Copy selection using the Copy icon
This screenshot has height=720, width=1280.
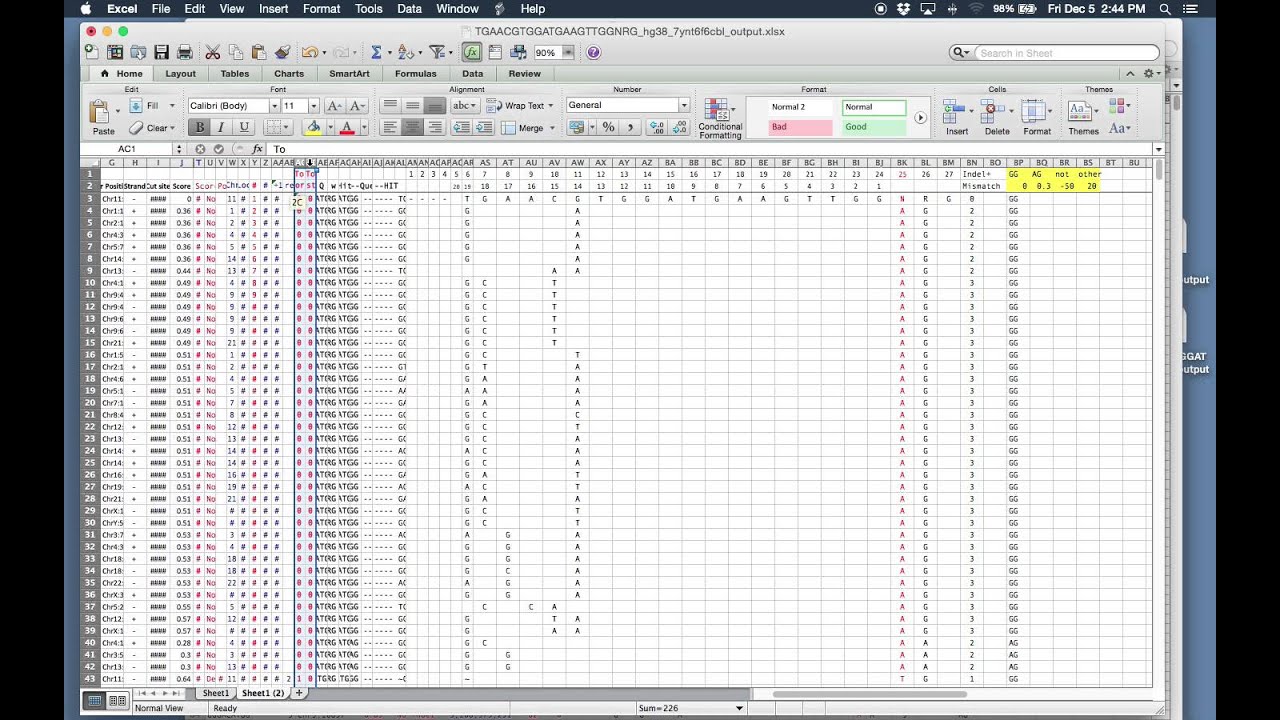point(236,52)
